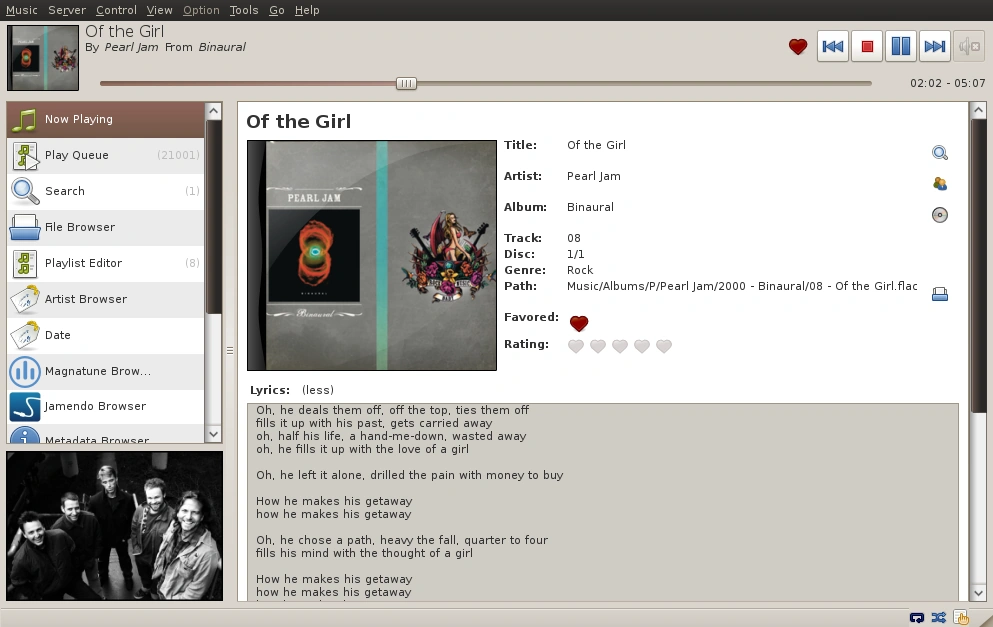Open Jamendo Browser in sidebar
Viewport: 993px width, 627px height.
95,407
